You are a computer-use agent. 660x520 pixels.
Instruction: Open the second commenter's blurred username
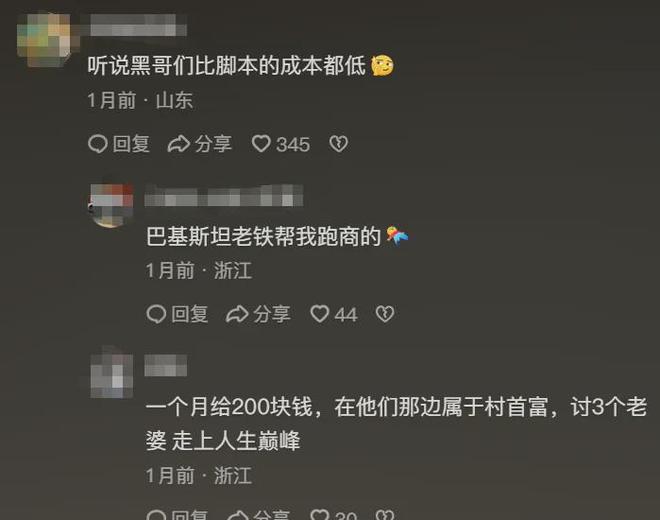(224, 196)
